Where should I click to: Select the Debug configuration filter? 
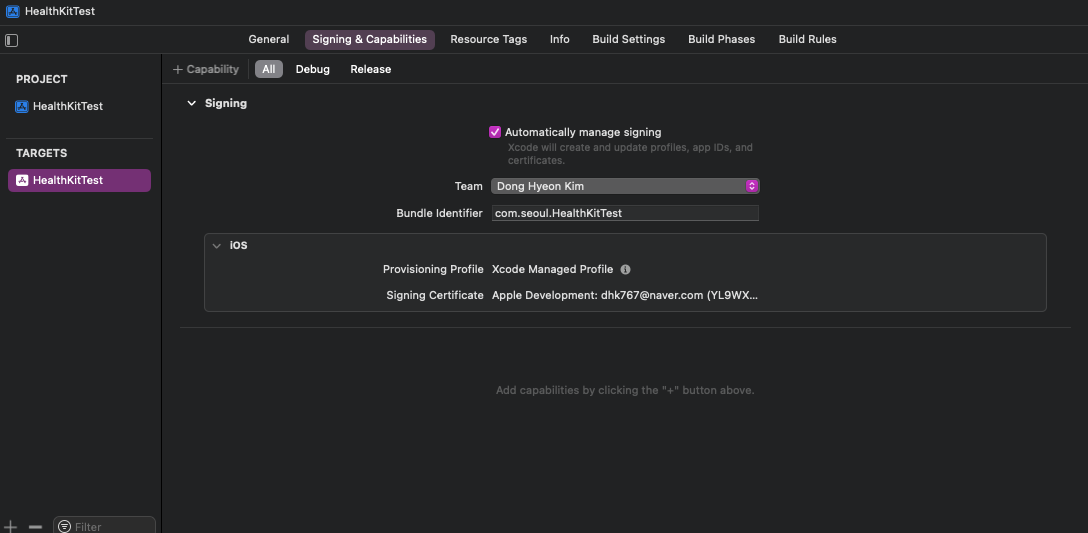coord(312,69)
